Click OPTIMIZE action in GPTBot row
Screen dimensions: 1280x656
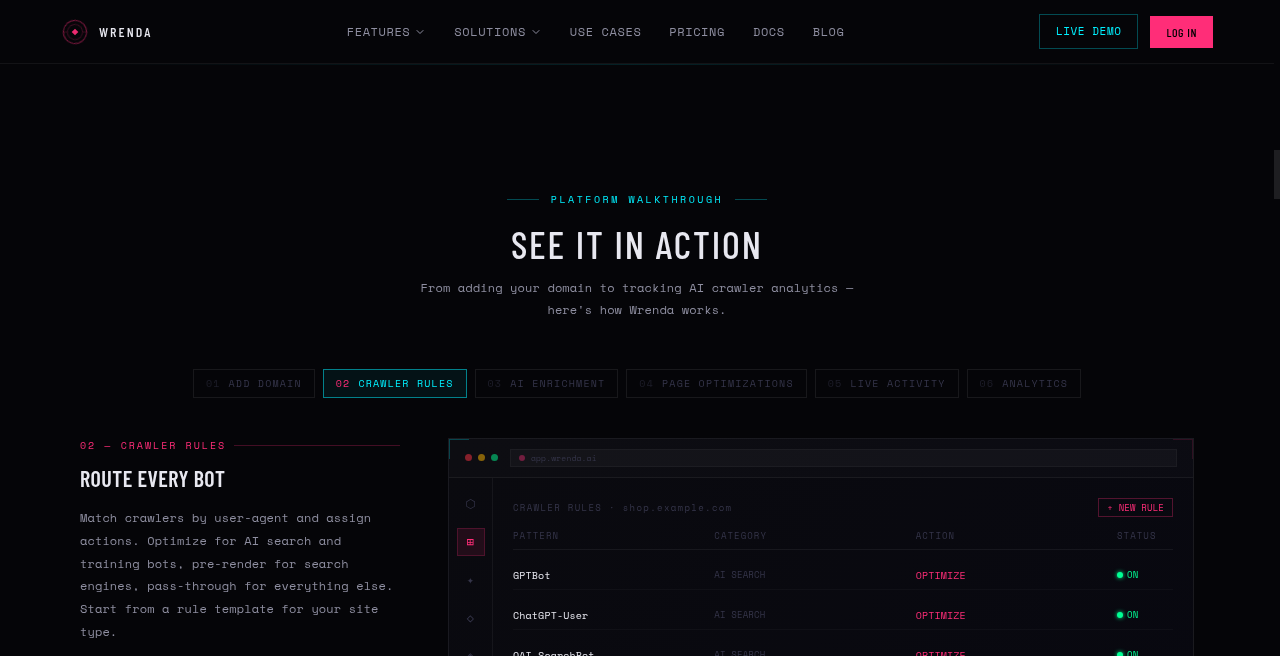(x=941, y=576)
